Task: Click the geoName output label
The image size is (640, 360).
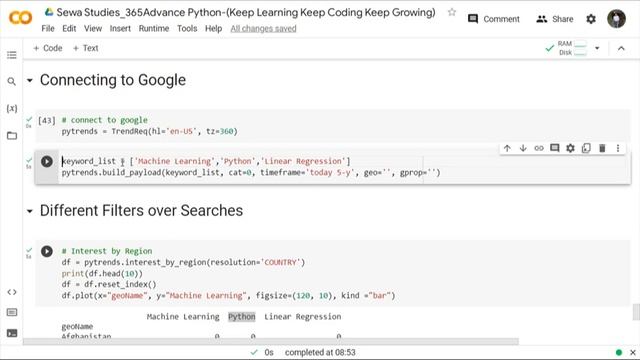Action: 77,327
